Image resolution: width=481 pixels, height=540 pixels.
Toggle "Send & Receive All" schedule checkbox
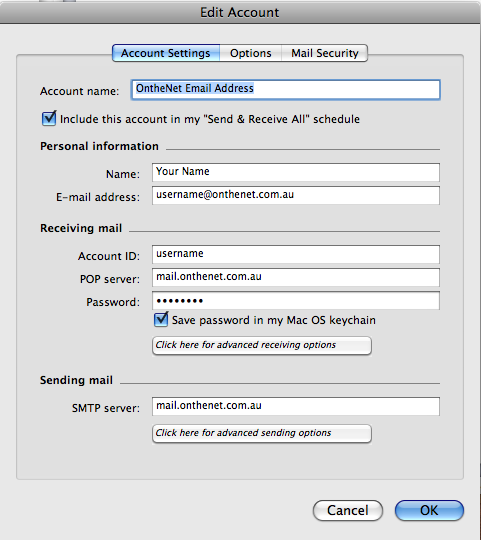point(49,119)
